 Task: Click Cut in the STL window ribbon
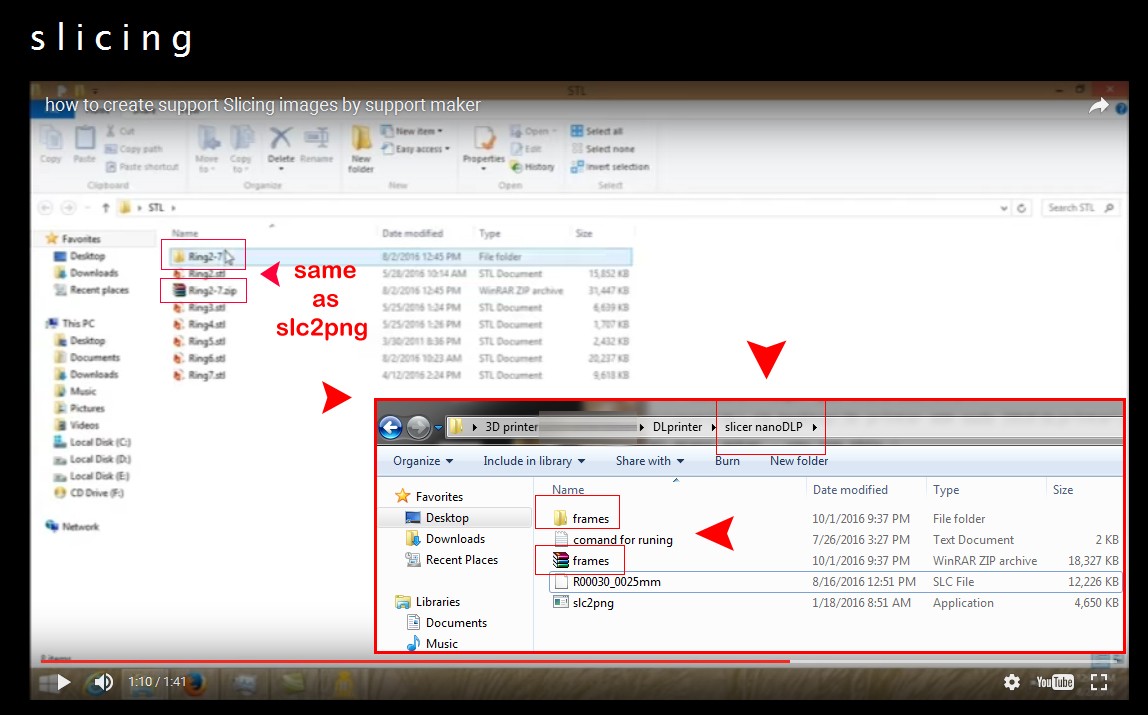[121, 131]
